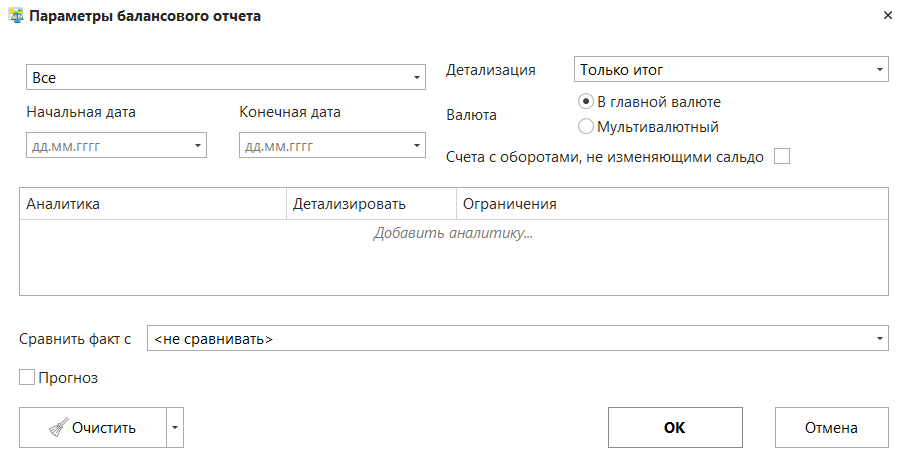Click the 'Очистить' button
Image resolution: width=908 pixels, height=469 pixels.
point(92,428)
